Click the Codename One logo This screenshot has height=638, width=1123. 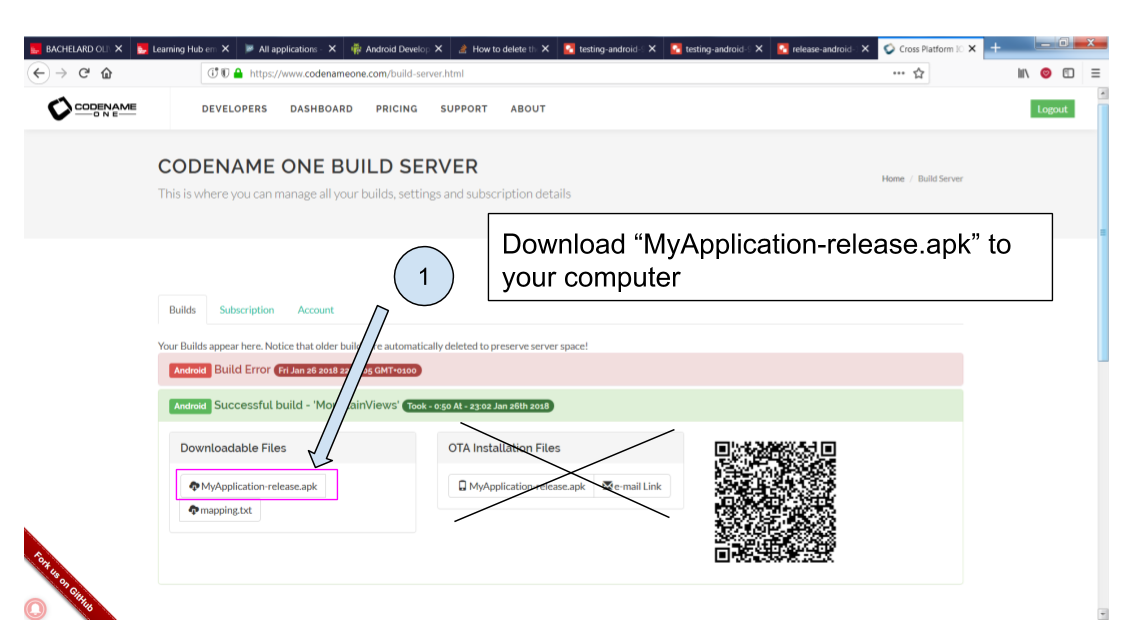[92, 109]
